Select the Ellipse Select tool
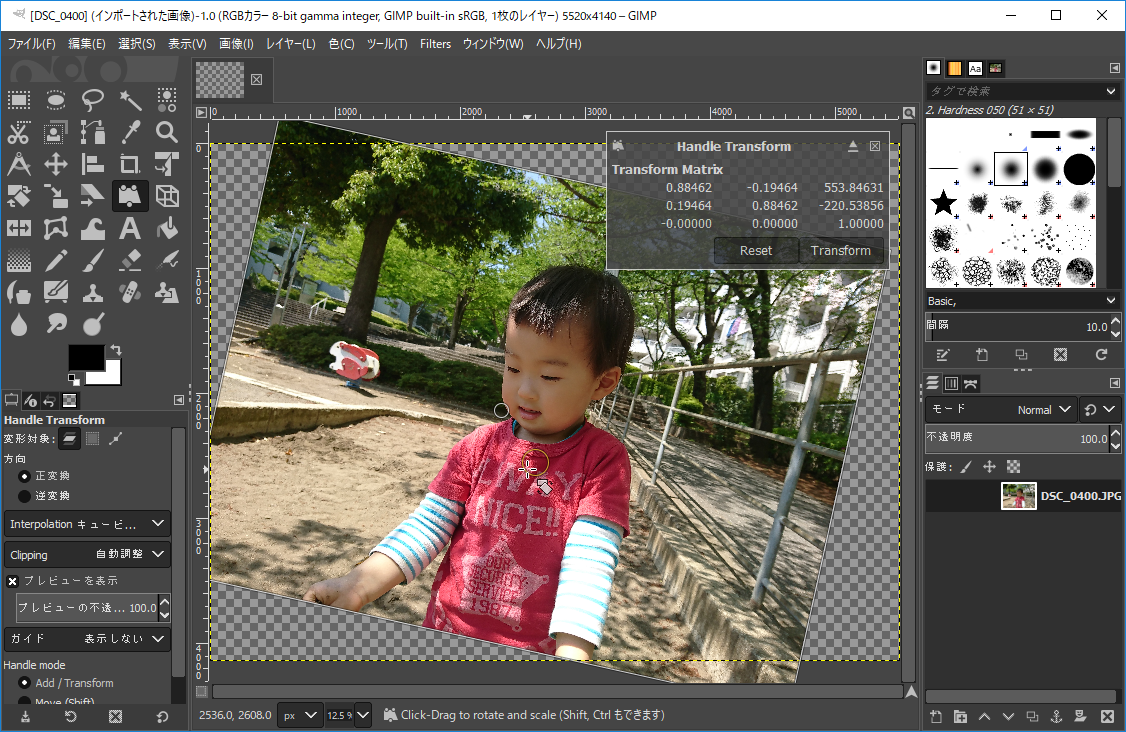Screen dimensions: 1126x732 (x=56, y=100)
